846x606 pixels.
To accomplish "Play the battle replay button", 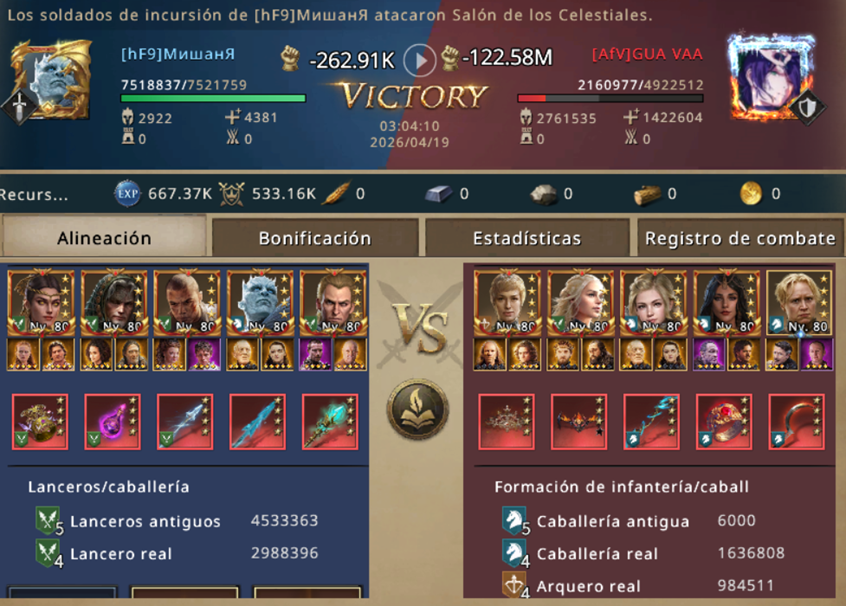I will click(x=419, y=60).
